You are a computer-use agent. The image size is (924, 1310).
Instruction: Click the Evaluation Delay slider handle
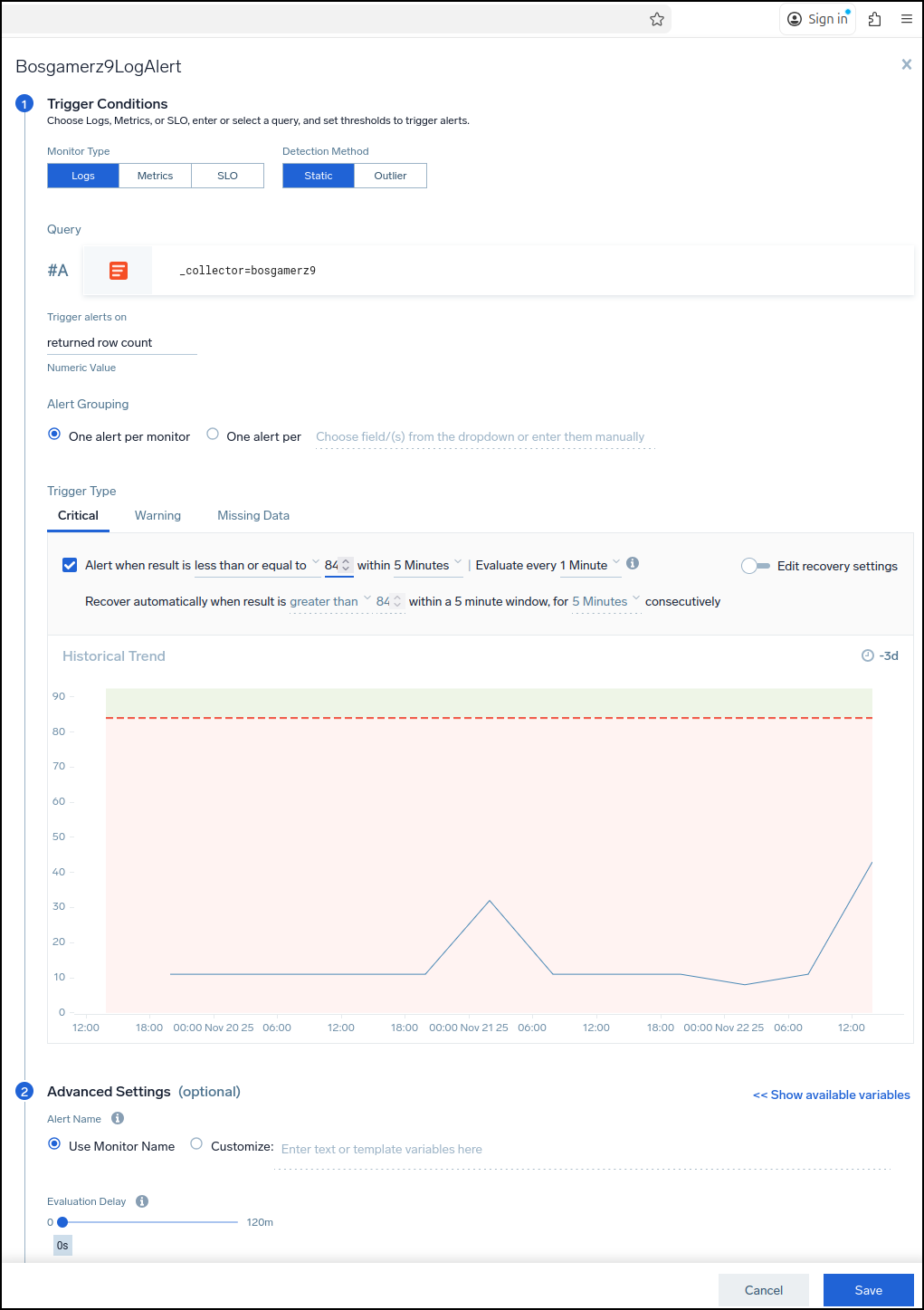pyautogui.click(x=62, y=1222)
